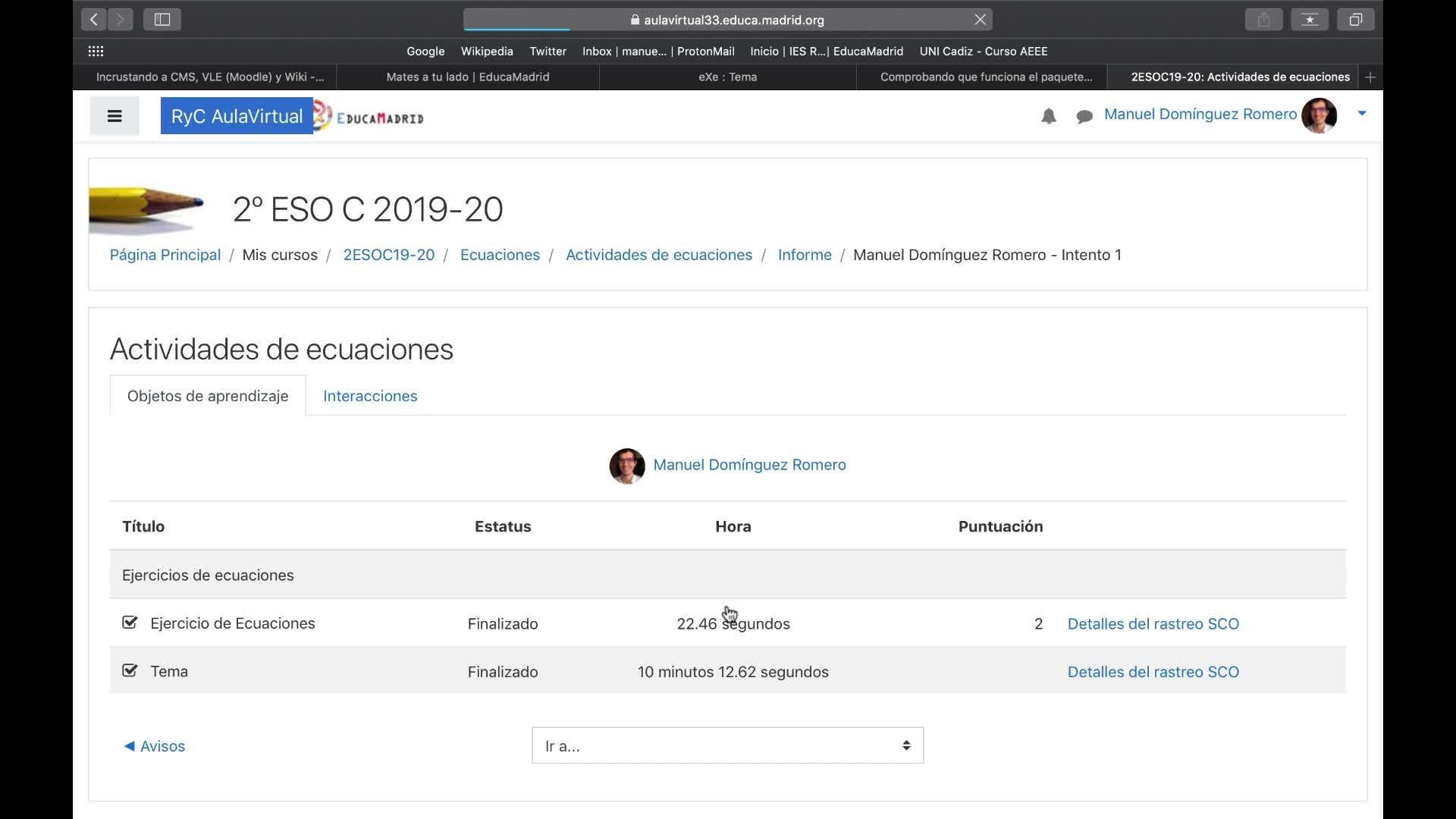
Task: Click Safari back navigation arrow
Action: pyautogui.click(x=94, y=20)
